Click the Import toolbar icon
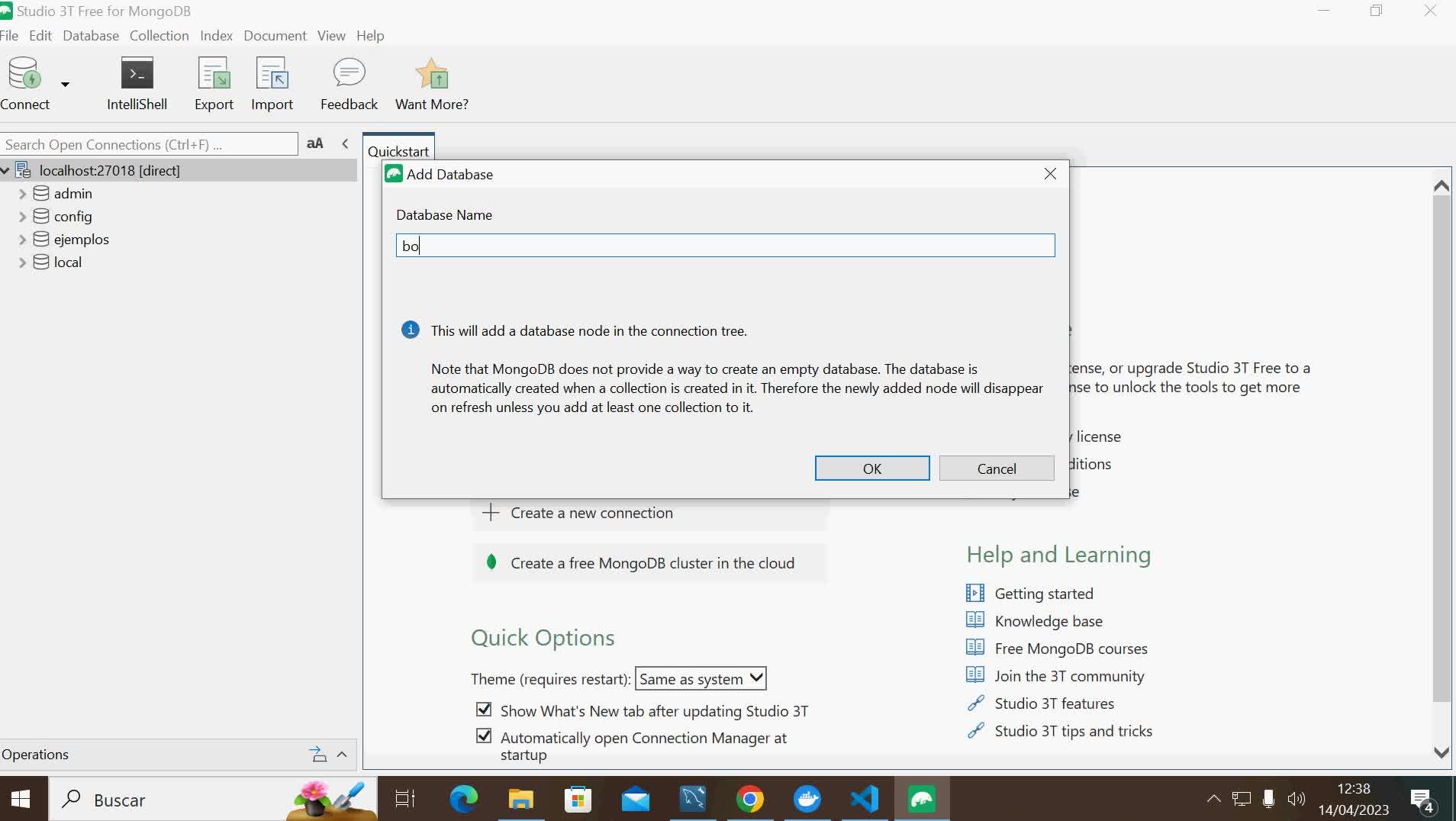 [272, 75]
